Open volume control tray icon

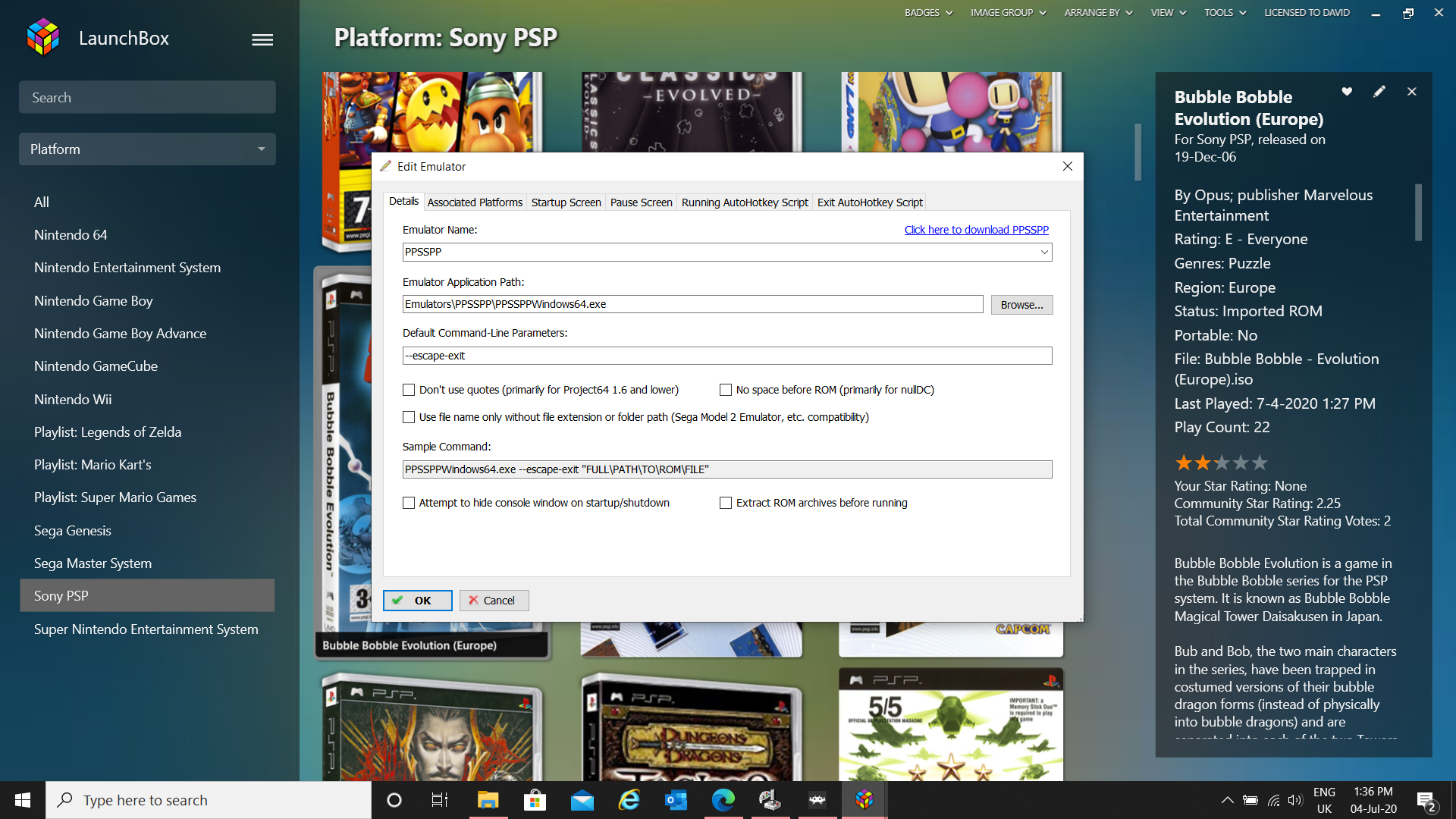click(1295, 800)
